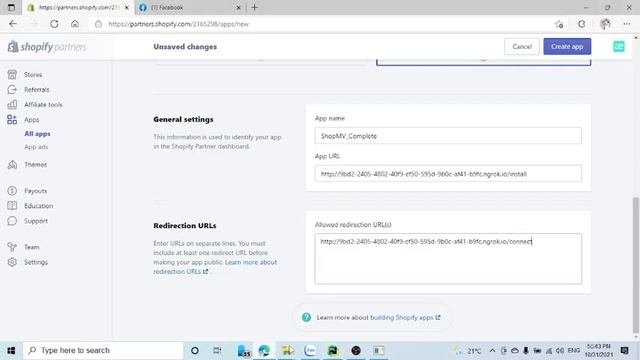Image resolution: width=640 pixels, height=360 pixels.
Task: Click the ENG language indicator
Action: 573,351
